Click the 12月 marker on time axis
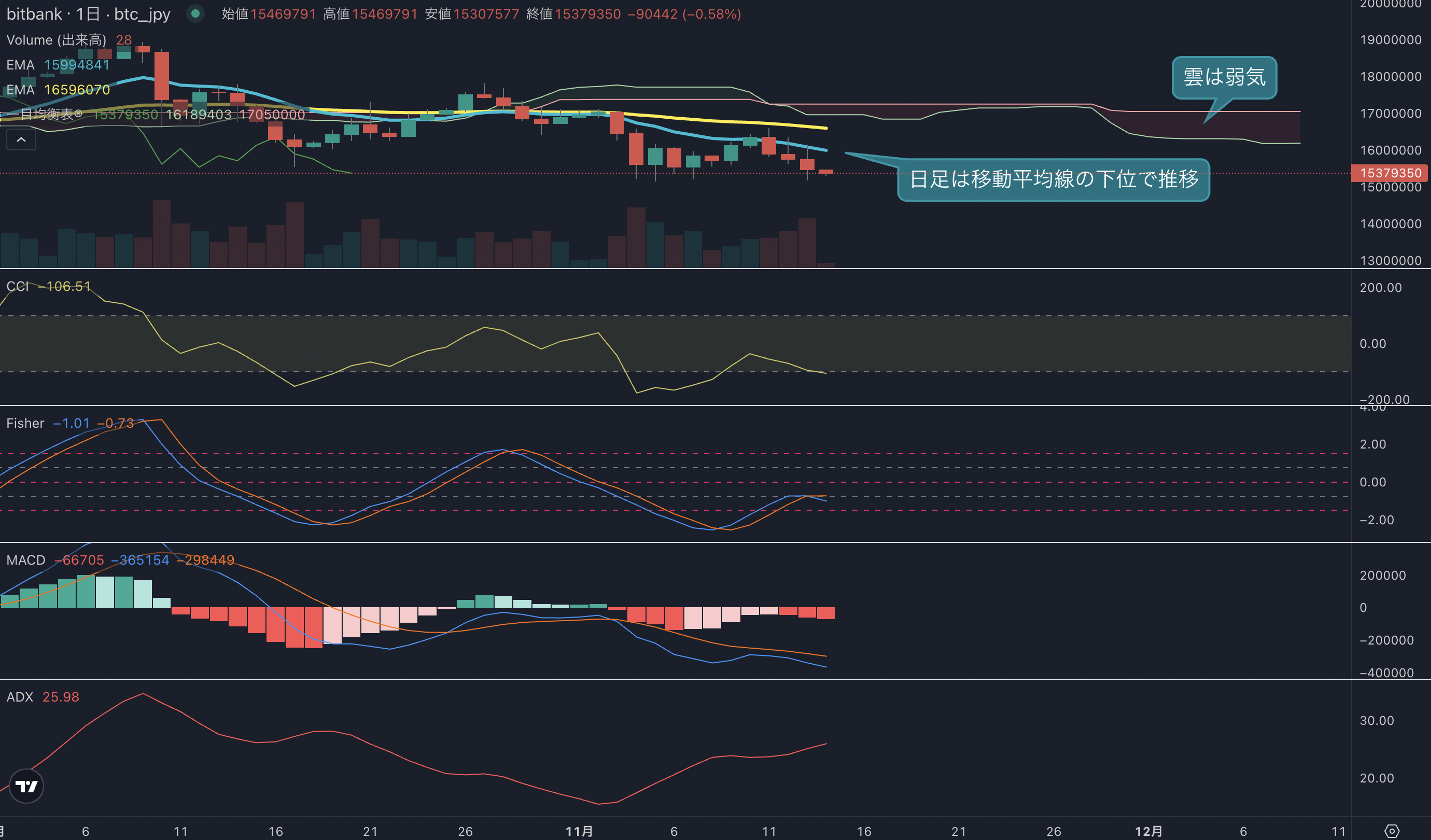 tap(1148, 831)
